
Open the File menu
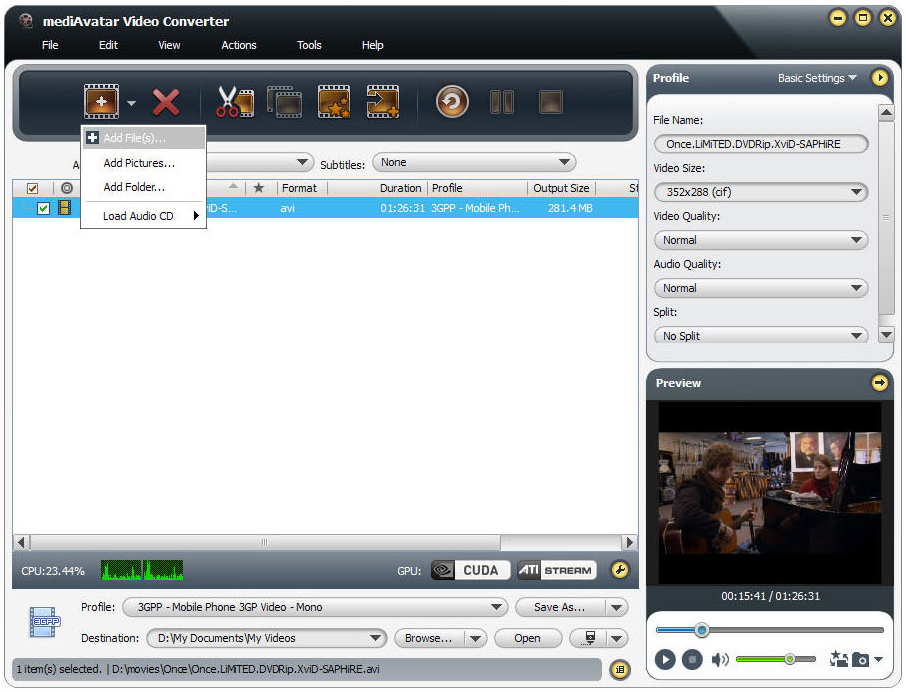pyautogui.click(x=50, y=45)
